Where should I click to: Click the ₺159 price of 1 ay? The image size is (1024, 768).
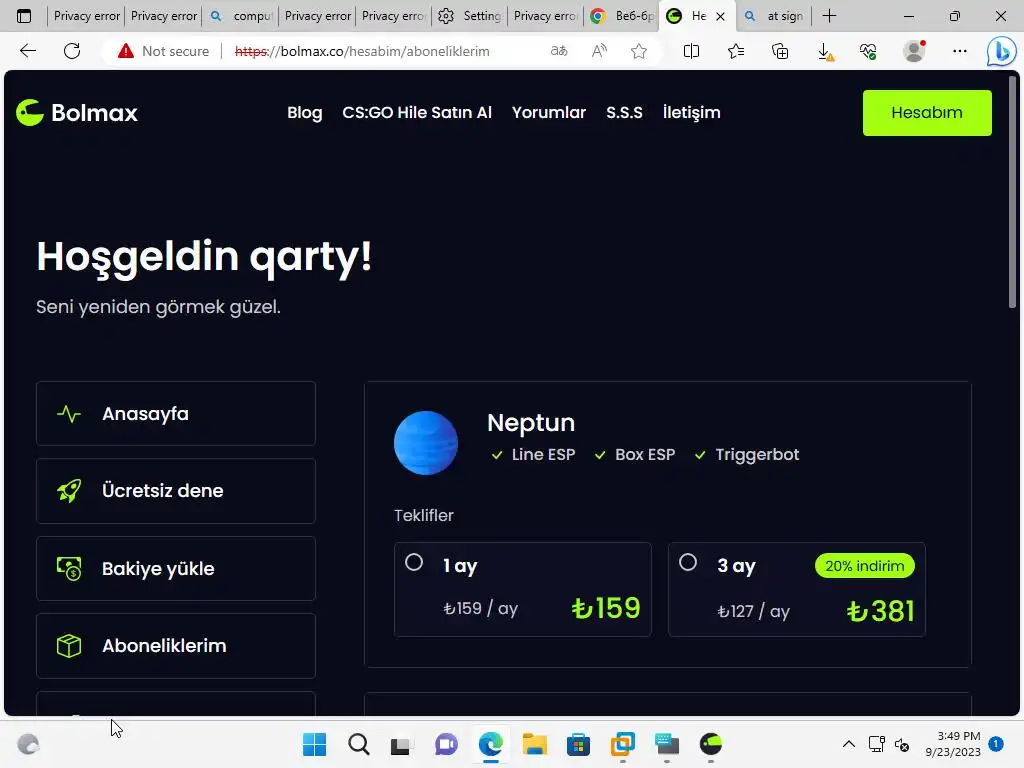tap(606, 608)
